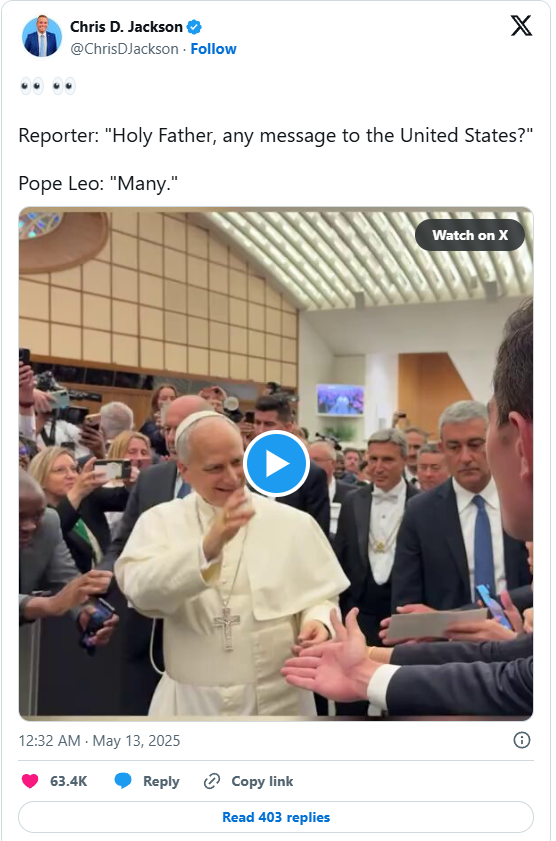Play the embedded Pope Leo video

pos(276,464)
